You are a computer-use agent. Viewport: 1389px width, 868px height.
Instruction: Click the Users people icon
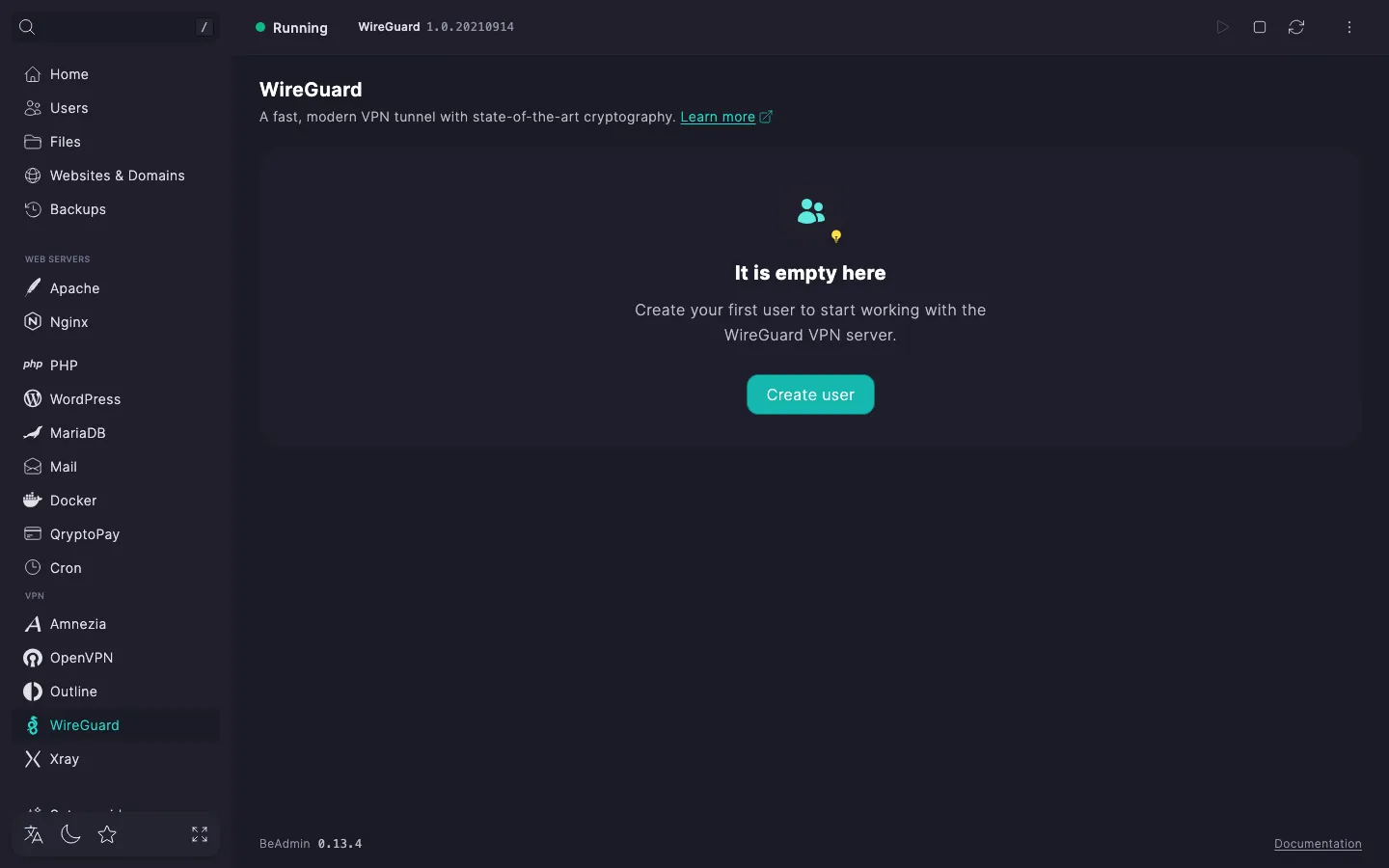pyautogui.click(x=33, y=108)
